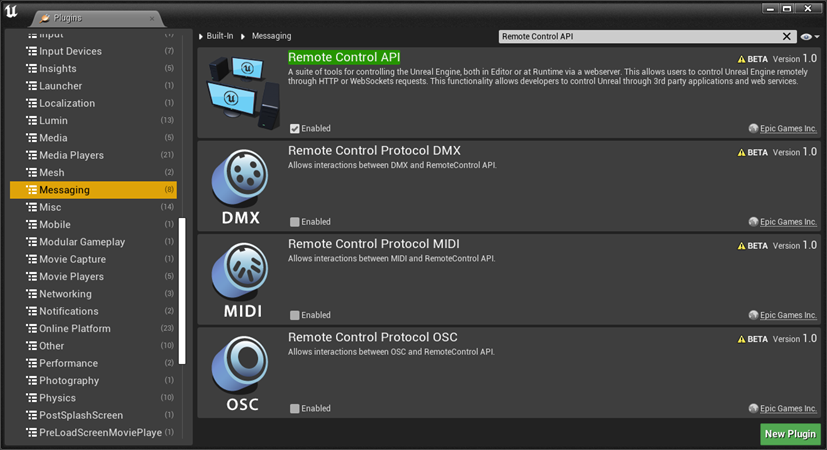Click the Epic Games globe icon on Protocol DMX
This screenshot has width=827, height=450.
pyautogui.click(x=753, y=222)
